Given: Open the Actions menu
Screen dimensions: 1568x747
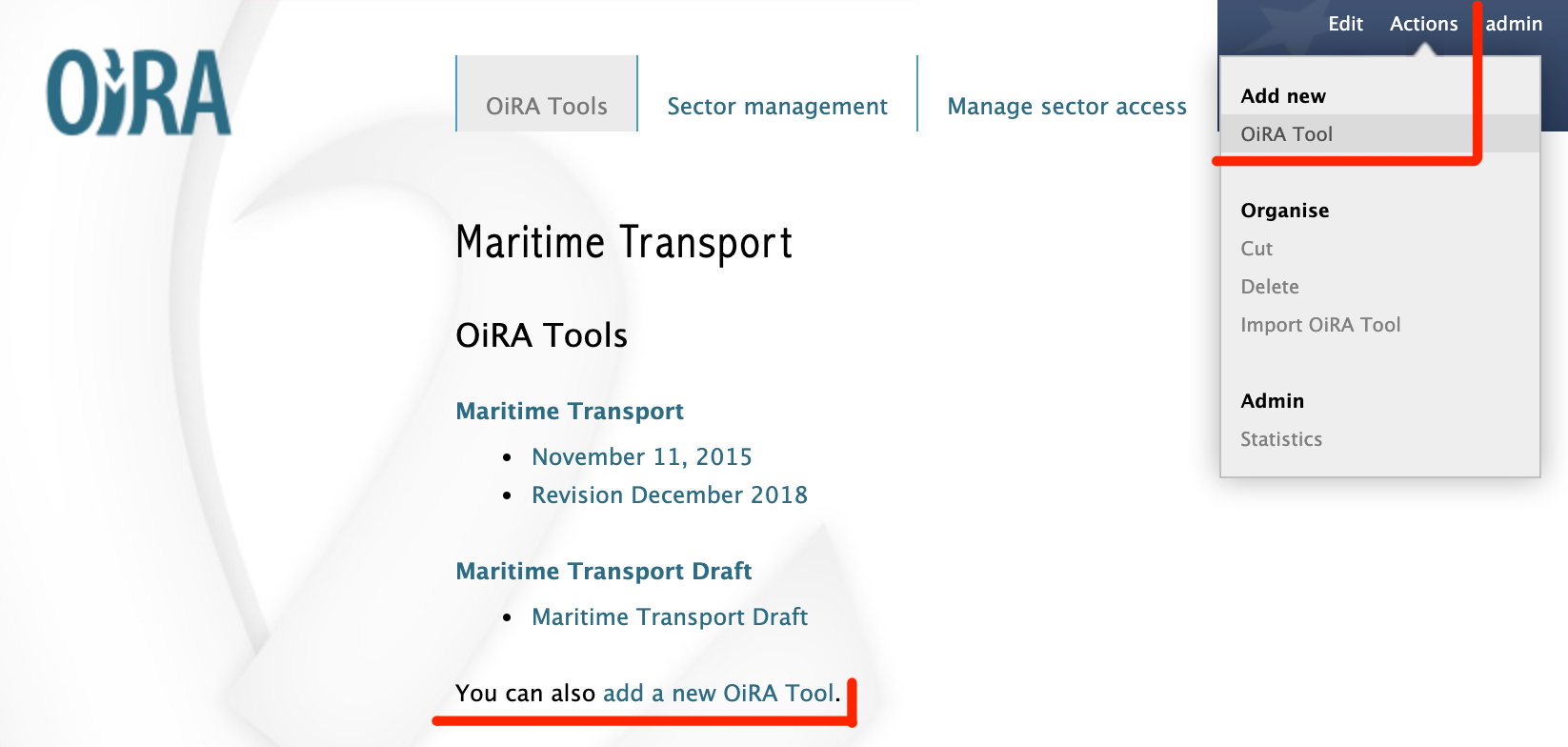Looking at the screenshot, I should click(x=1423, y=23).
